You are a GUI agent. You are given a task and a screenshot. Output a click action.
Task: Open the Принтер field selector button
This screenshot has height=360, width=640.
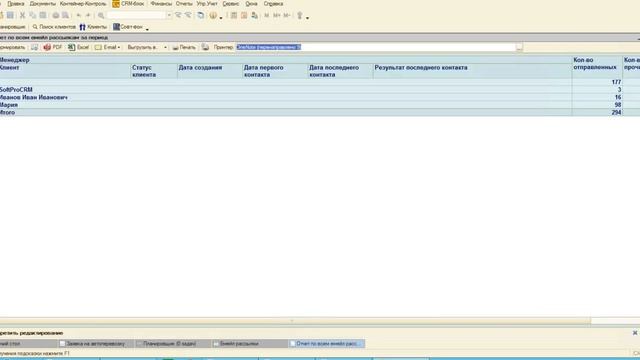pos(519,47)
